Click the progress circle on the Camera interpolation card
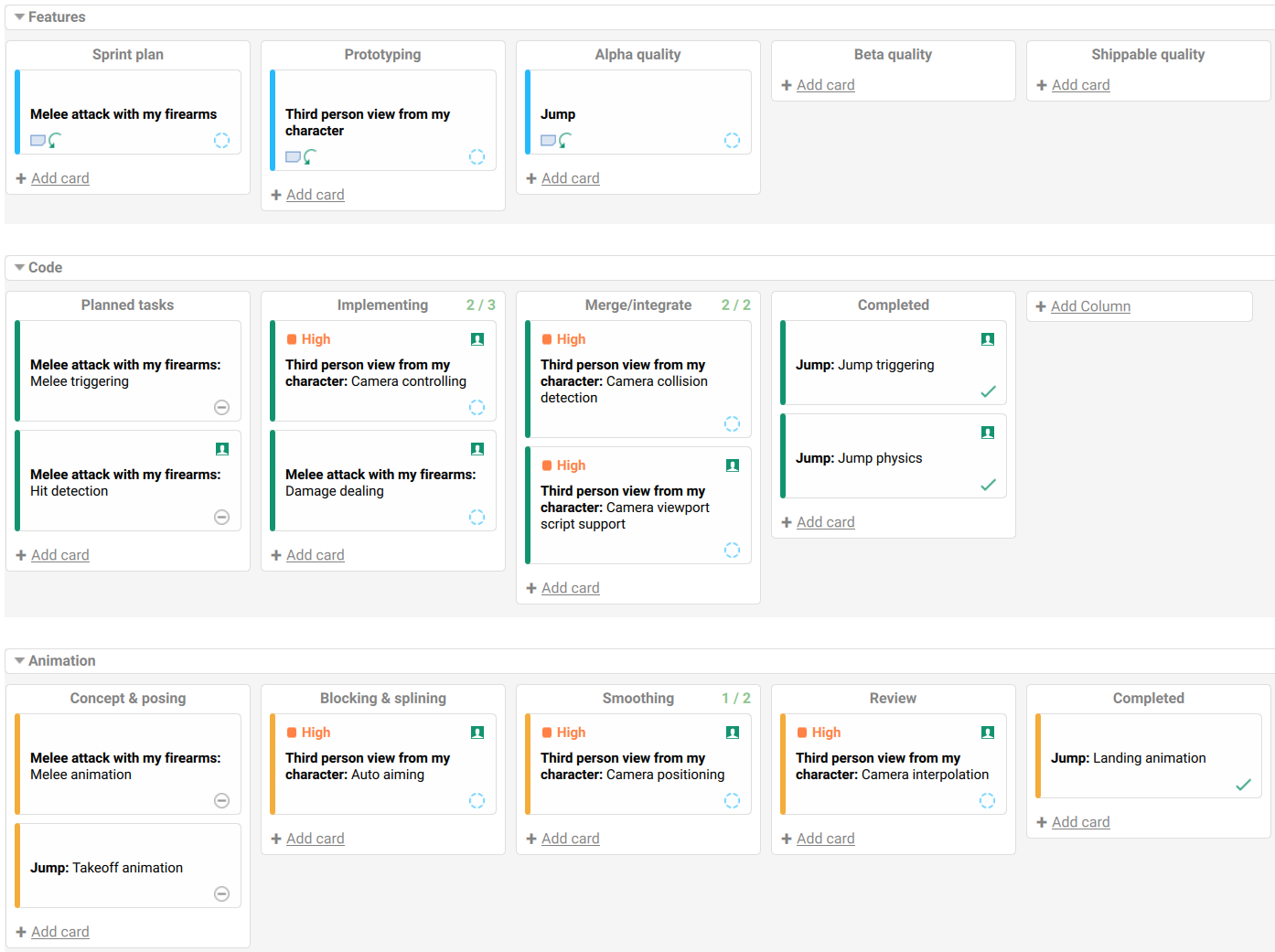 [987, 801]
